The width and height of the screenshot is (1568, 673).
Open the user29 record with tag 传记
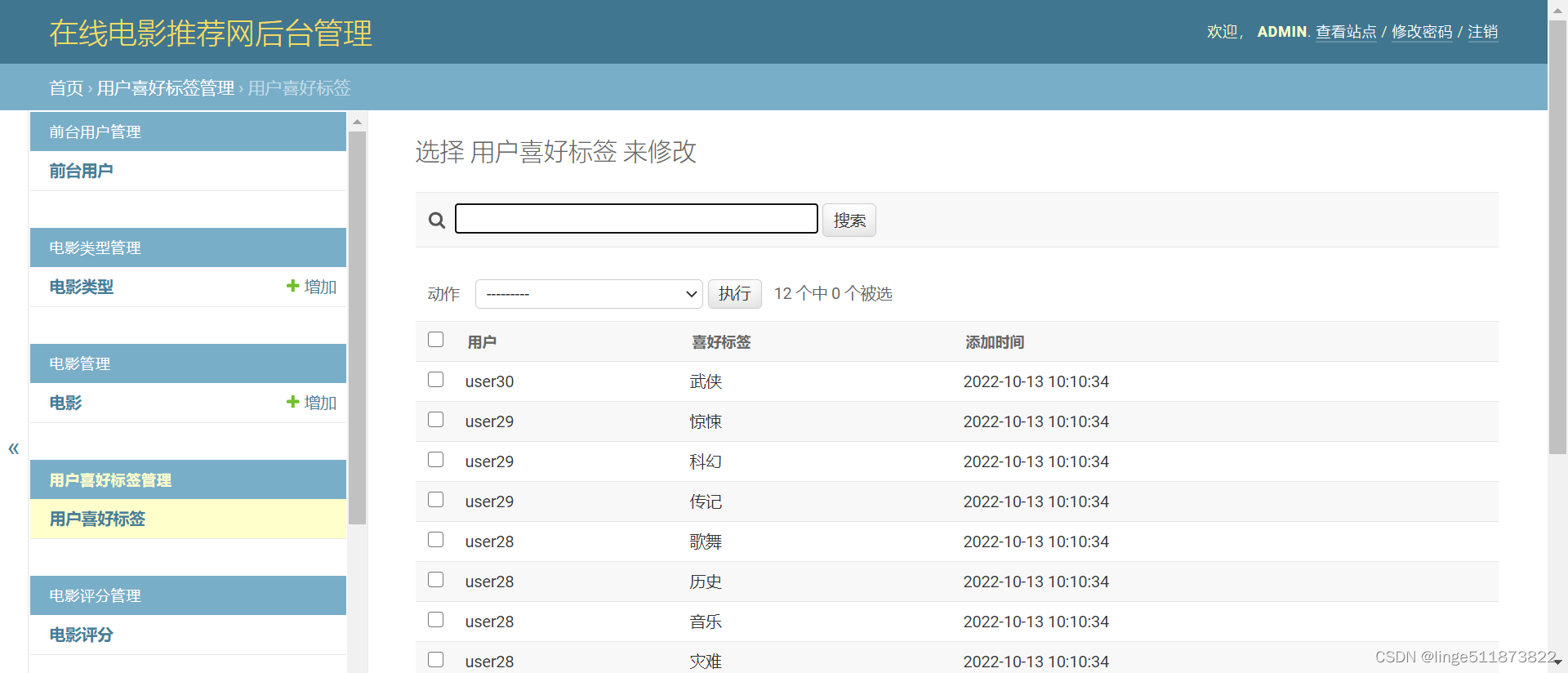[x=489, y=501]
